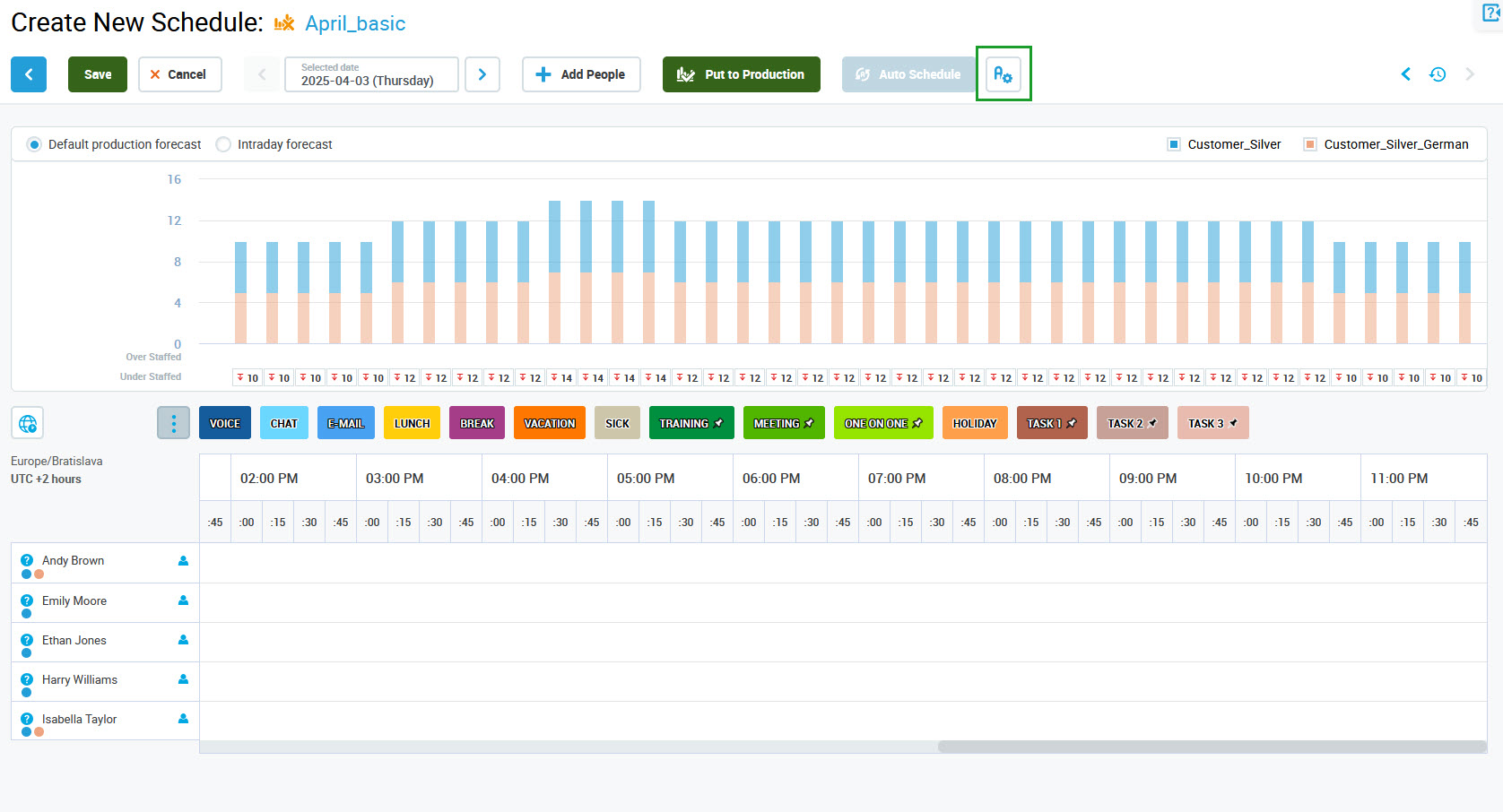Open the three-dot activity options menu

point(173,423)
